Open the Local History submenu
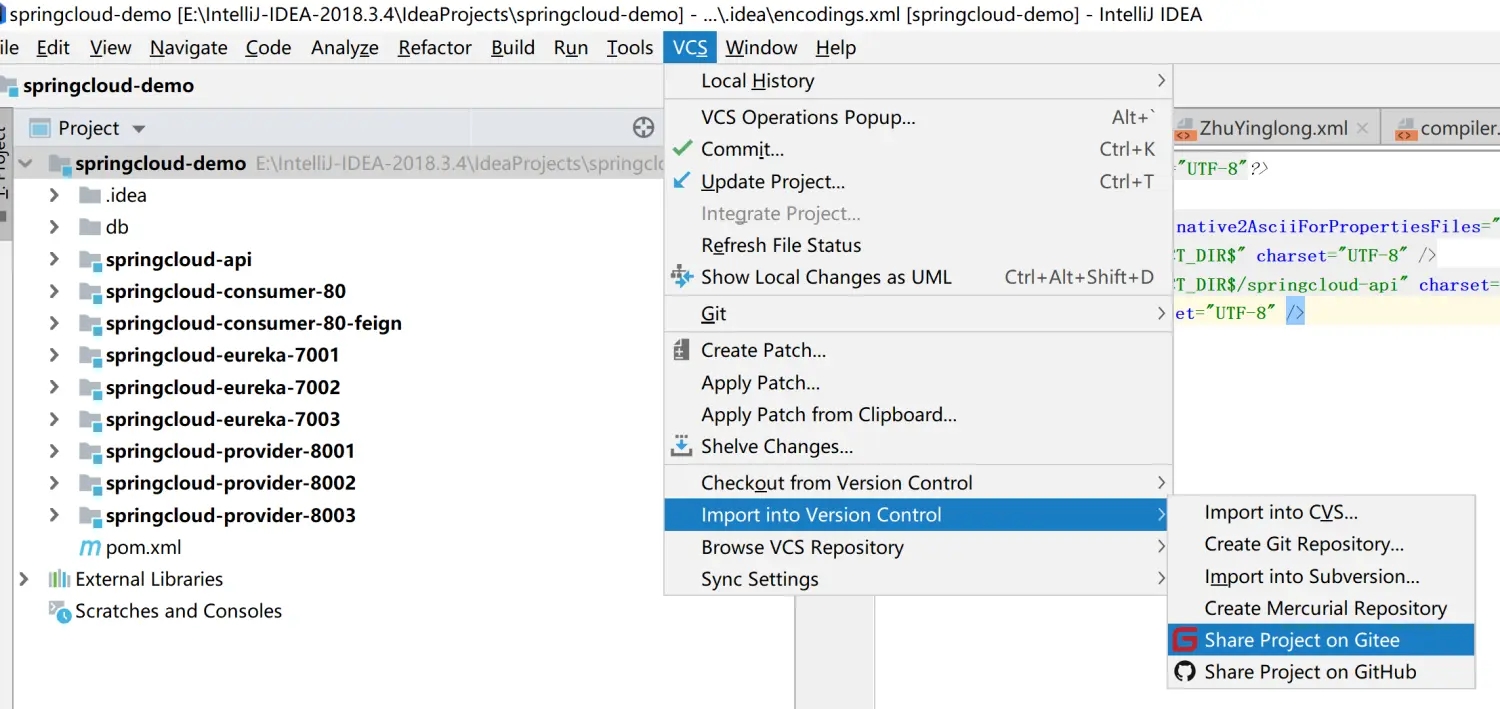The image size is (1500, 709). [918, 81]
